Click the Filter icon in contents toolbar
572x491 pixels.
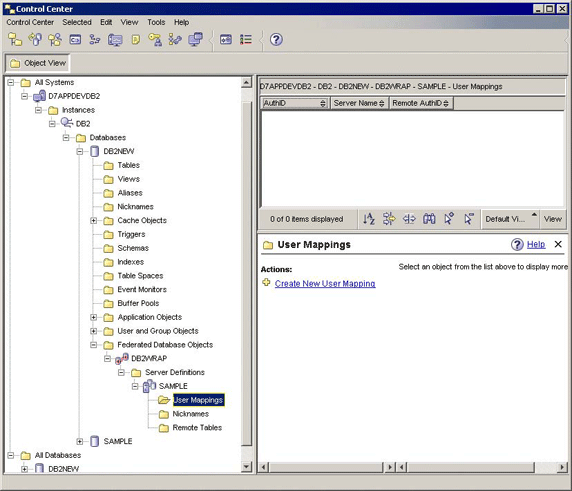[389, 219]
